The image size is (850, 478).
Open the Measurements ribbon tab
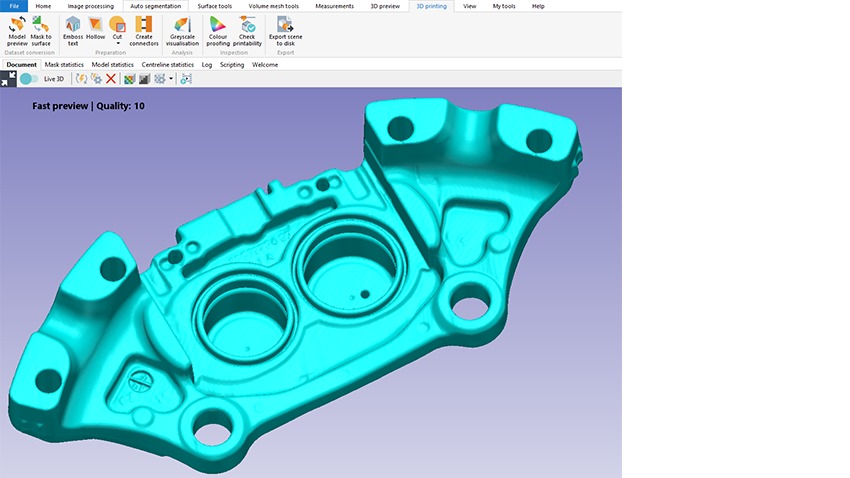coord(335,6)
